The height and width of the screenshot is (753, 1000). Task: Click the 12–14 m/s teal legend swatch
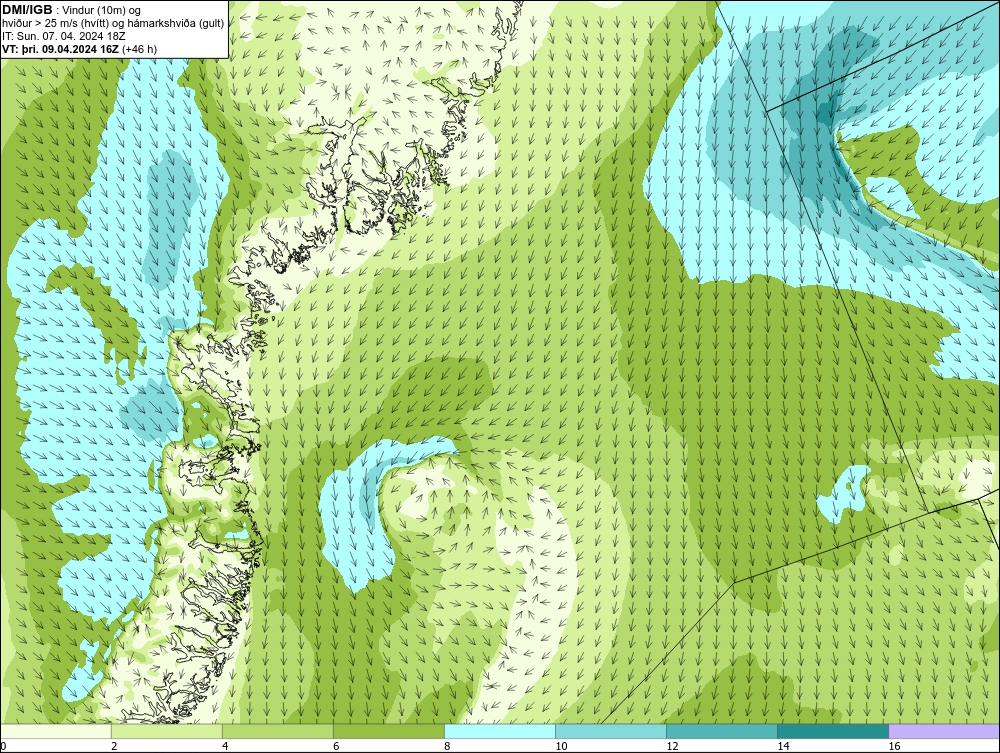[722, 731]
